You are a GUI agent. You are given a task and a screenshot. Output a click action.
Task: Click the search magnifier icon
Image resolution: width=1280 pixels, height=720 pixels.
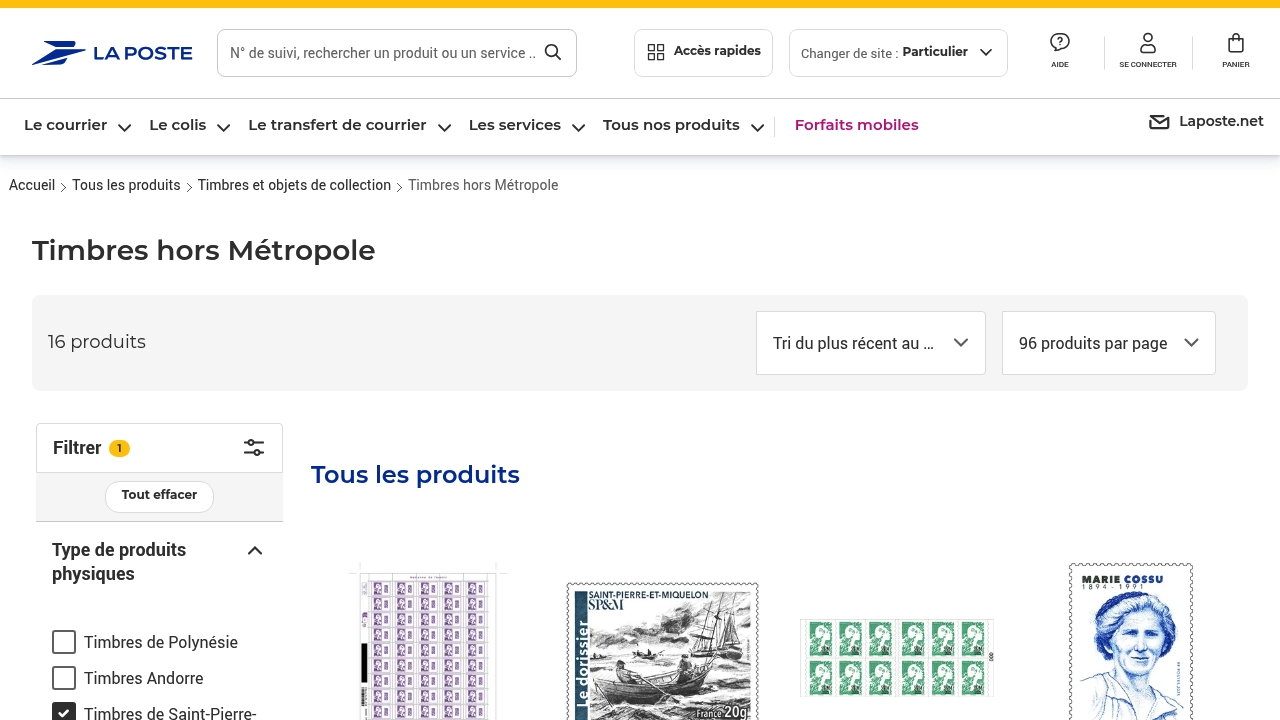click(x=553, y=53)
